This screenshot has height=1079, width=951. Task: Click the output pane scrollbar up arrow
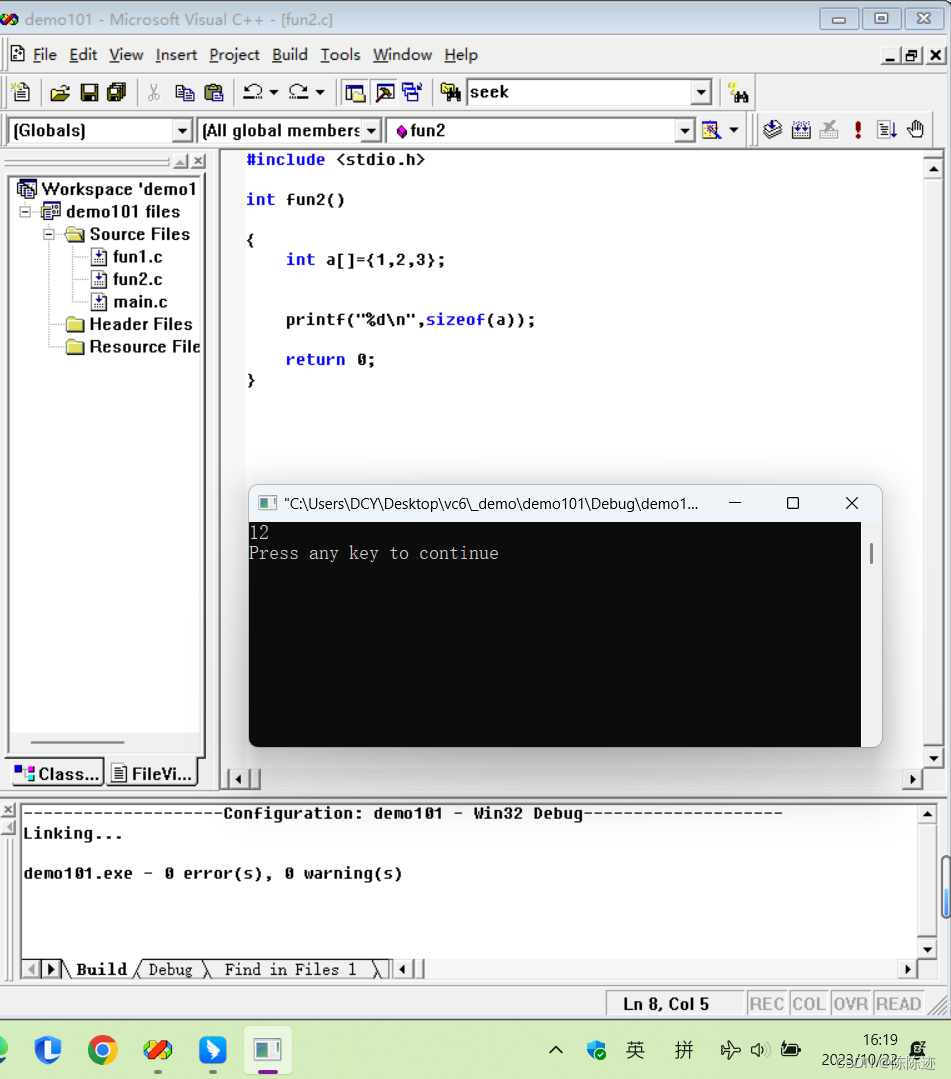click(928, 814)
